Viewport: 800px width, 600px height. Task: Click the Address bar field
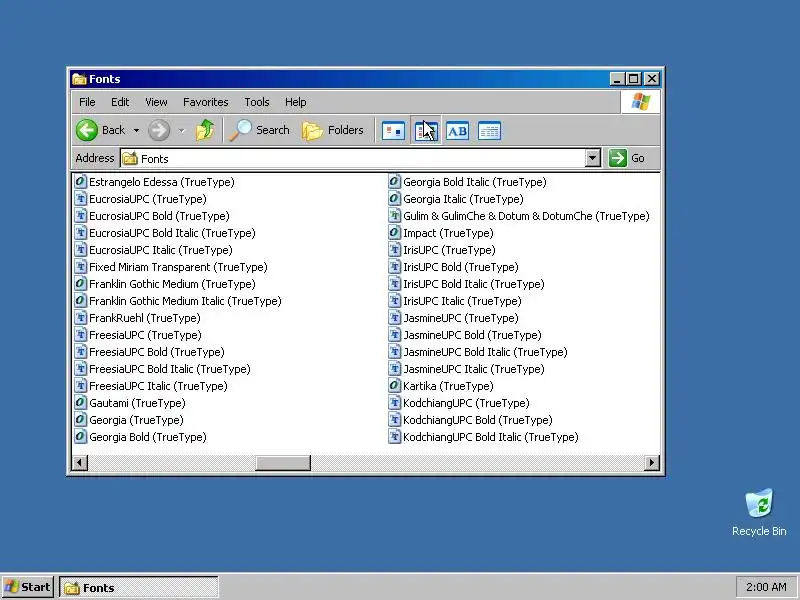[x=353, y=158]
